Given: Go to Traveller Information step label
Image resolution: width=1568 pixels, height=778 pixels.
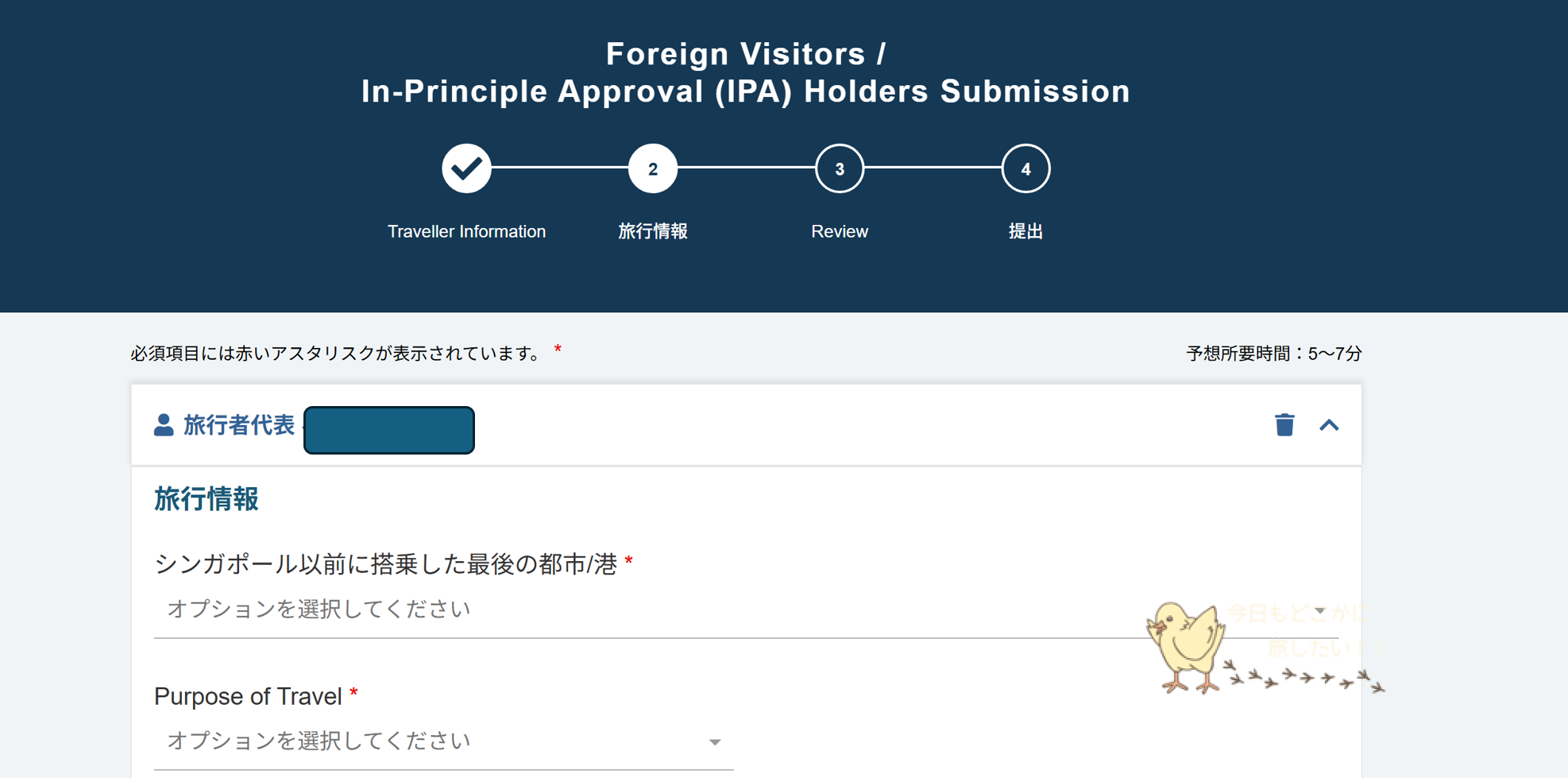Looking at the screenshot, I should 466,231.
